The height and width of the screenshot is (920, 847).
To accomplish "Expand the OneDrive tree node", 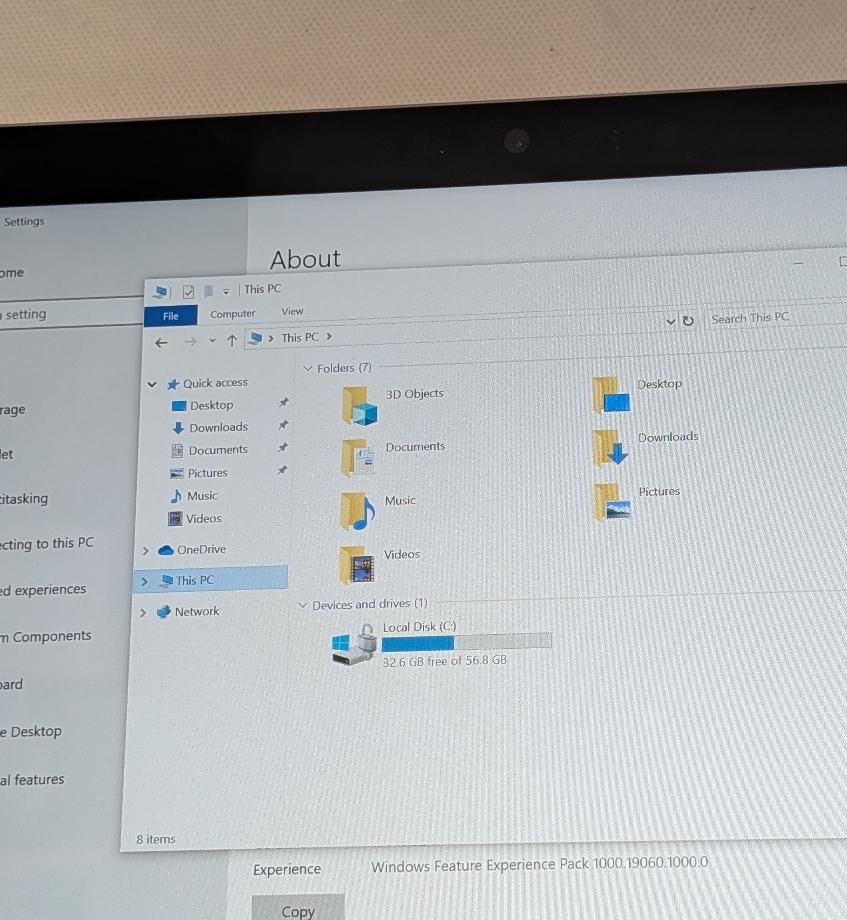I will coord(145,551).
